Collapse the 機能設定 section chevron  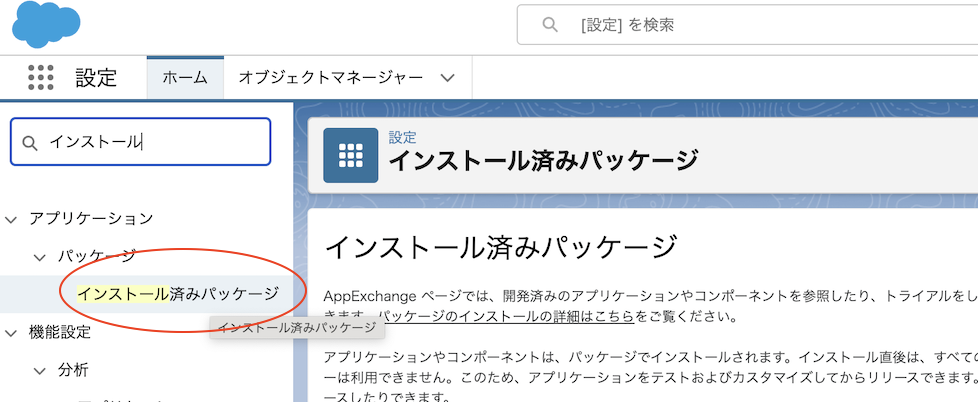(x=11, y=333)
